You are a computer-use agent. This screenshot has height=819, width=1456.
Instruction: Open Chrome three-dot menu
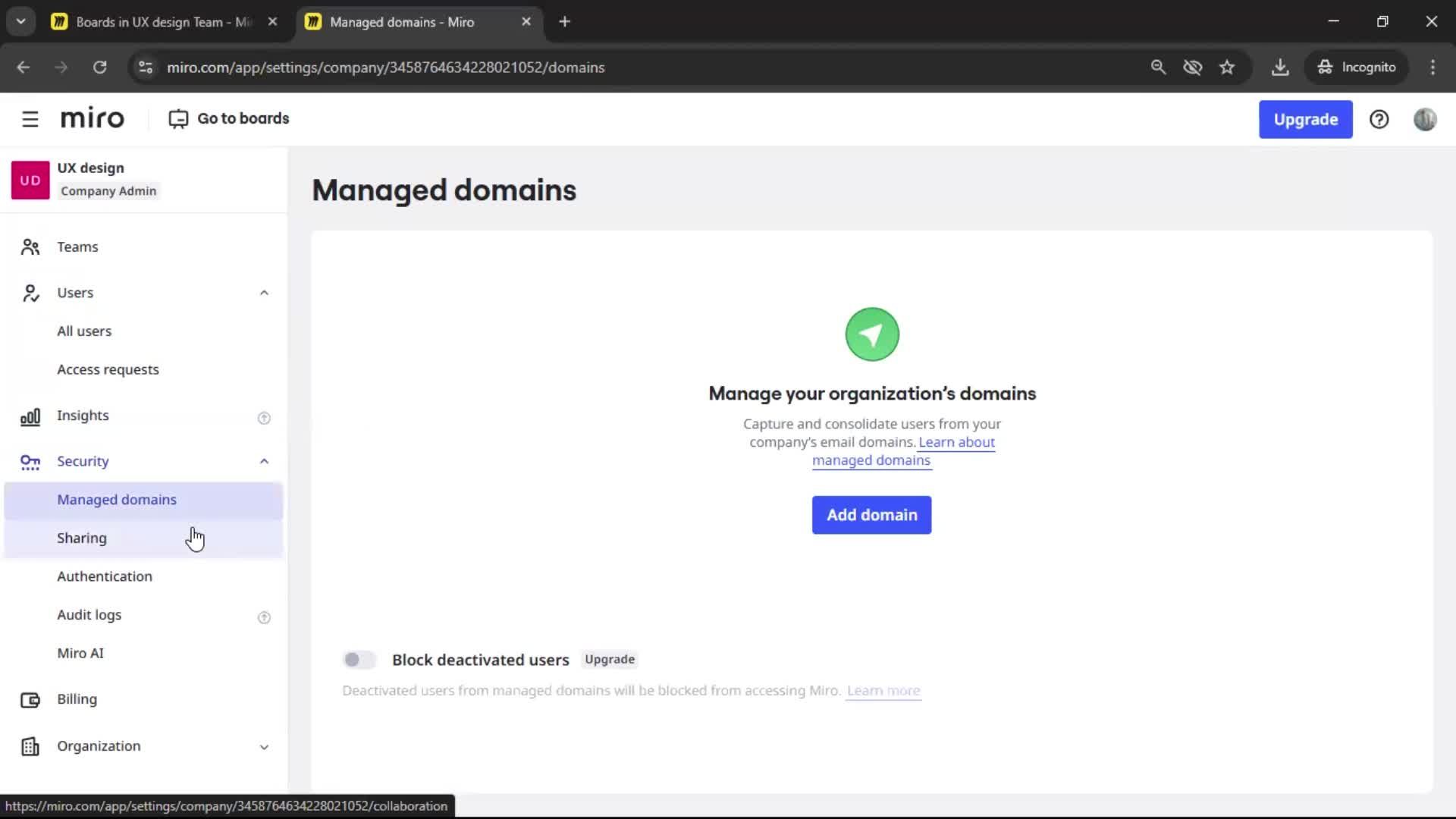point(1432,67)
